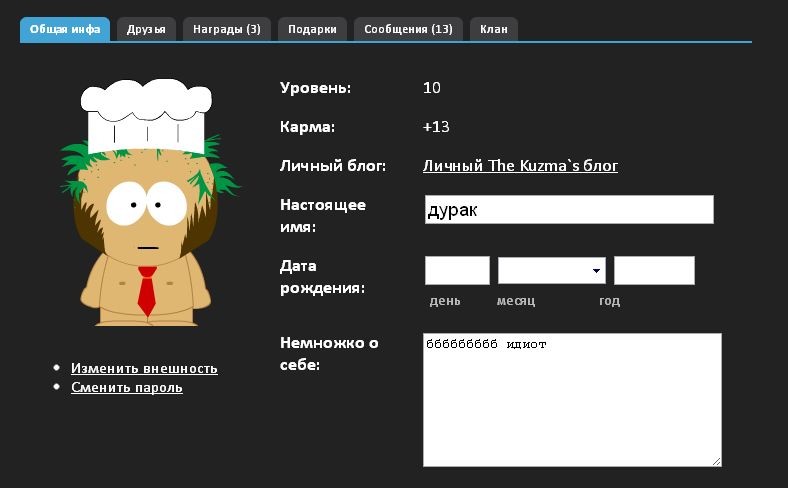
Task: Click the birth day (день) input field
Action: 457,270
